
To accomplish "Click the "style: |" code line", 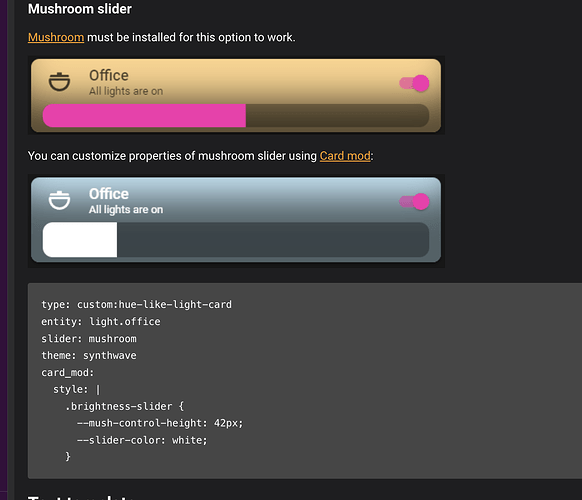I will [76, 389].
